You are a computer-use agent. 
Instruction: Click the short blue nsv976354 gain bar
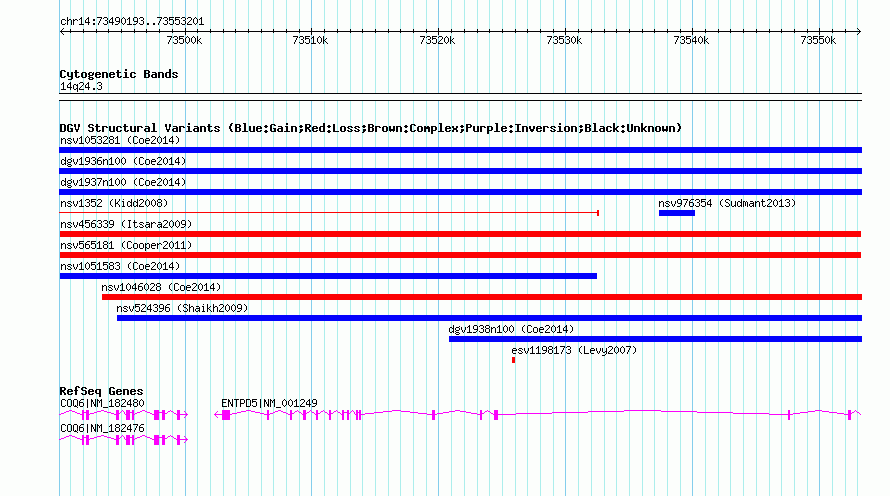coord(677,213)
